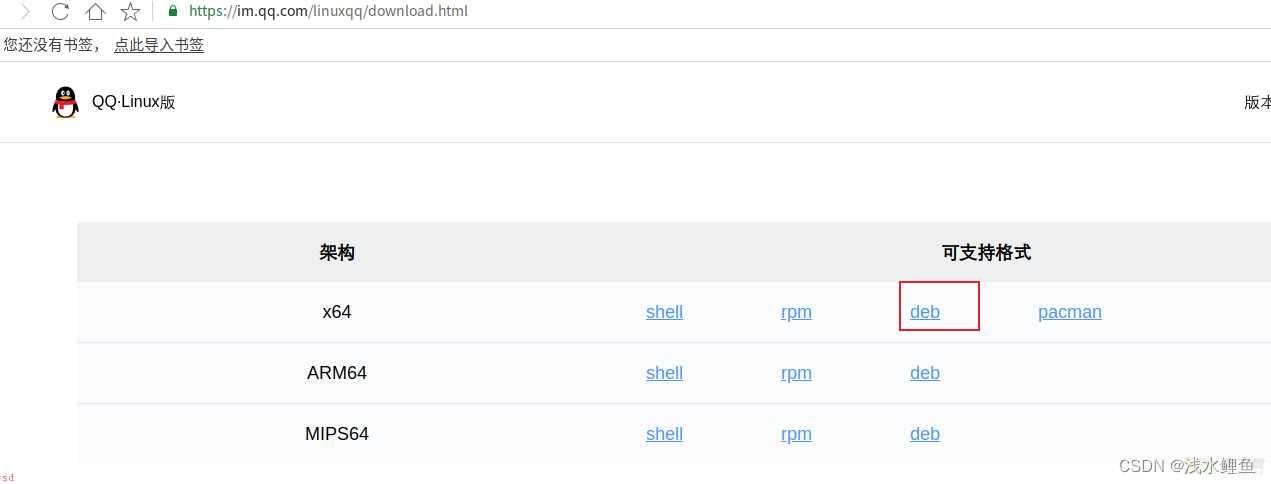Go to the browser home page icon
The width and height of the screenshot is (1271, 484).
(x=95, y=12)
